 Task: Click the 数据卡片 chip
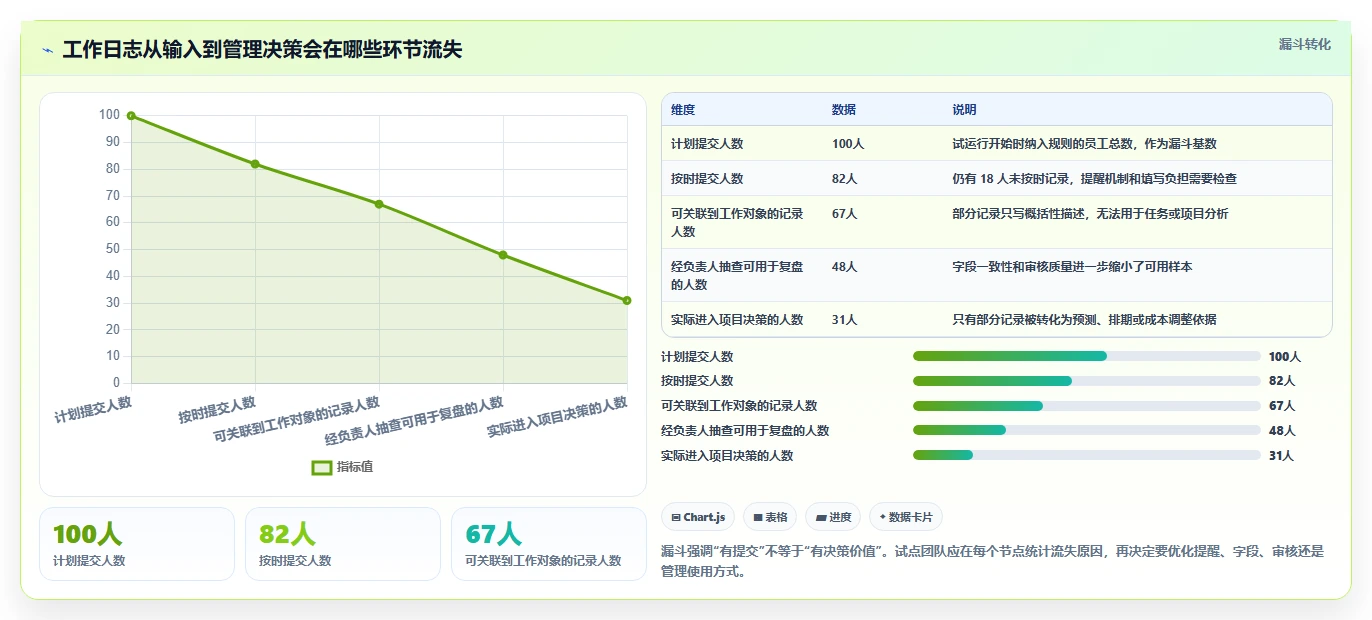(906, 517)
